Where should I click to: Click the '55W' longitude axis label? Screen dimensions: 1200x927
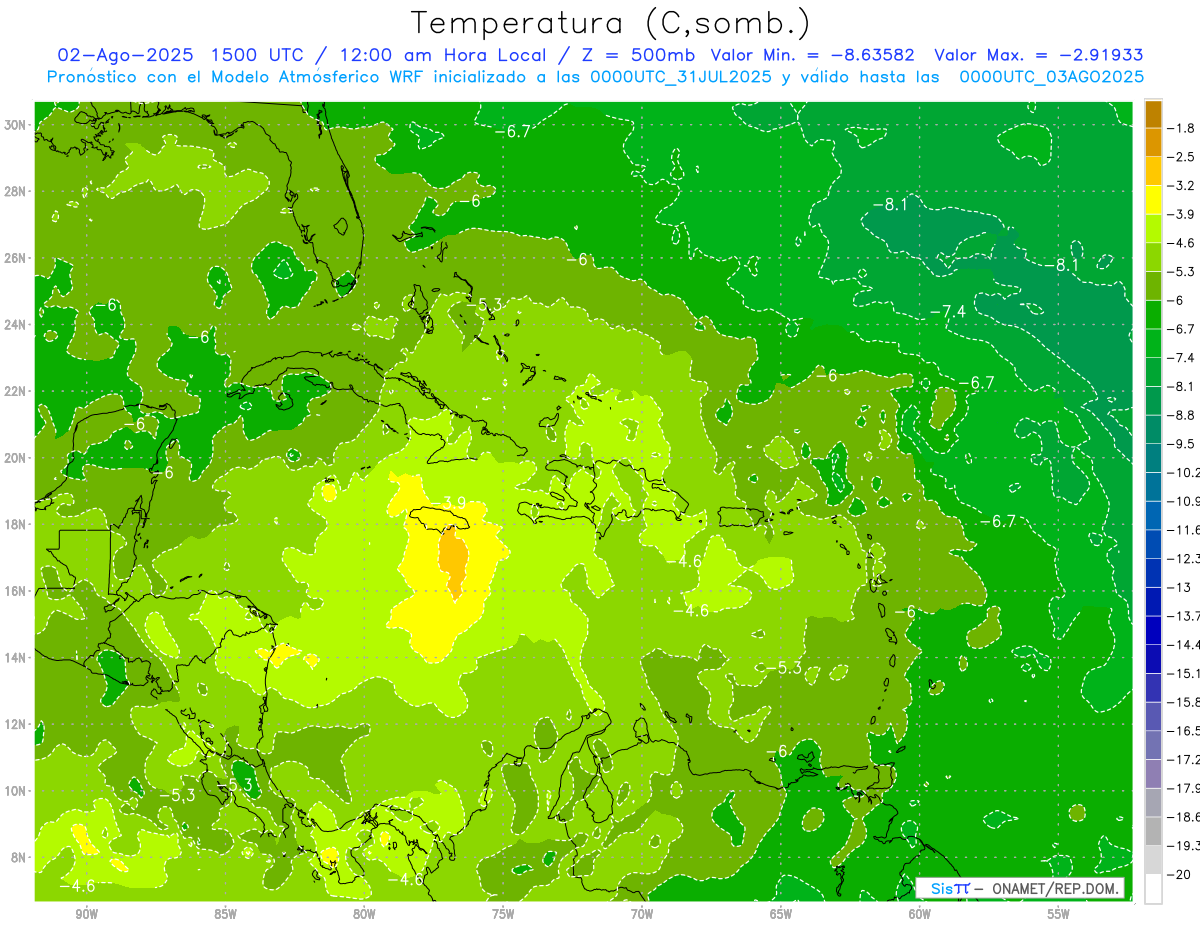[x=1059, y=914]
